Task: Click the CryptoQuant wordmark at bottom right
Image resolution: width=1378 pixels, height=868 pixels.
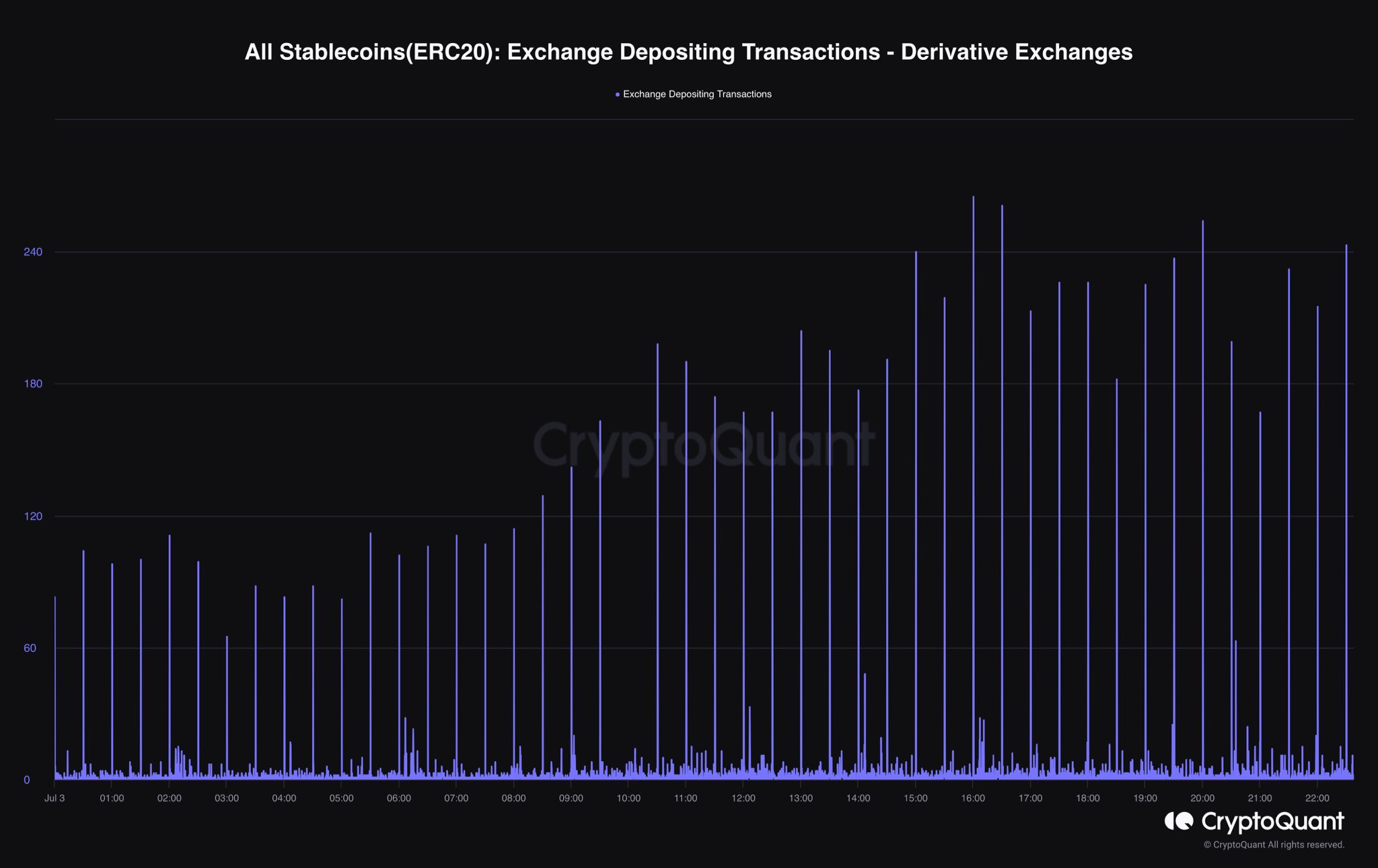Action: pos(1272,822)
